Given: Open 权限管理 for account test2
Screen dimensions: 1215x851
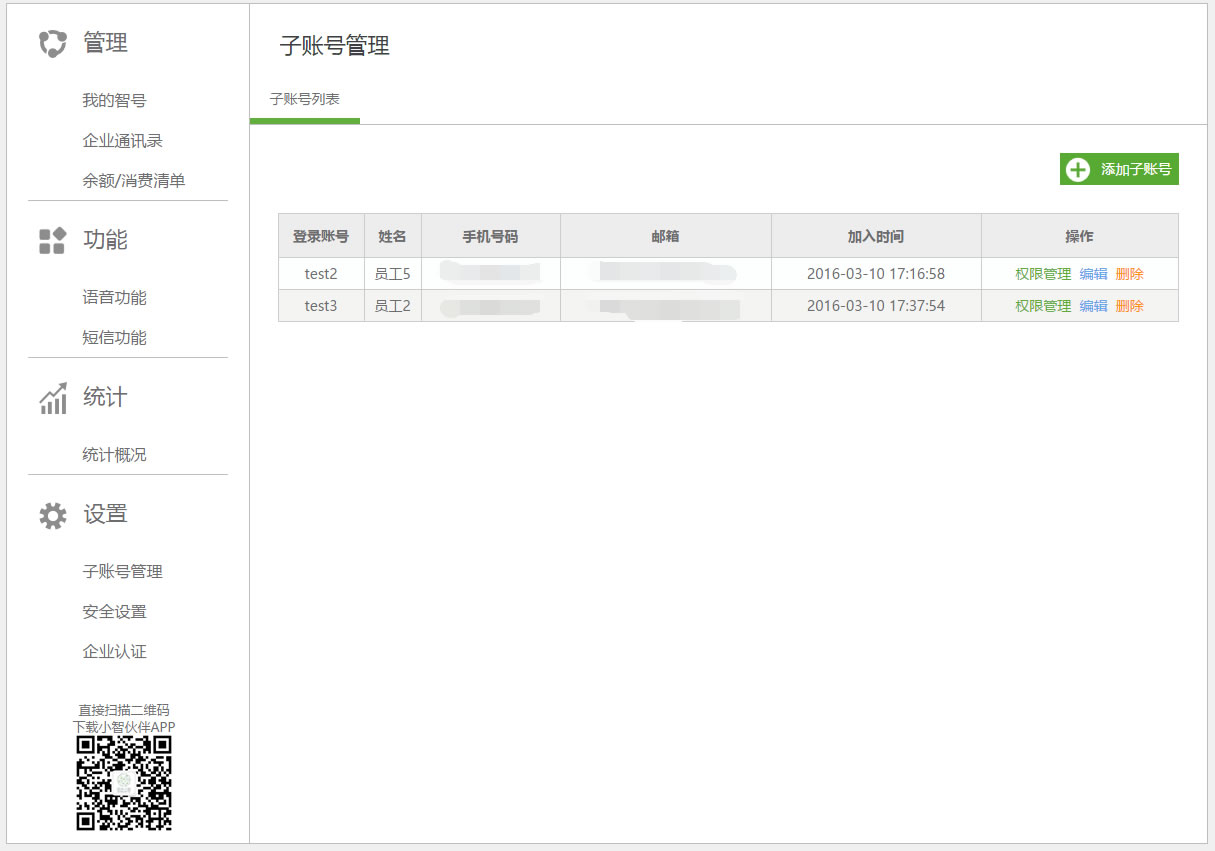Looking at the screenshot, I should [x=1043, y=274].
